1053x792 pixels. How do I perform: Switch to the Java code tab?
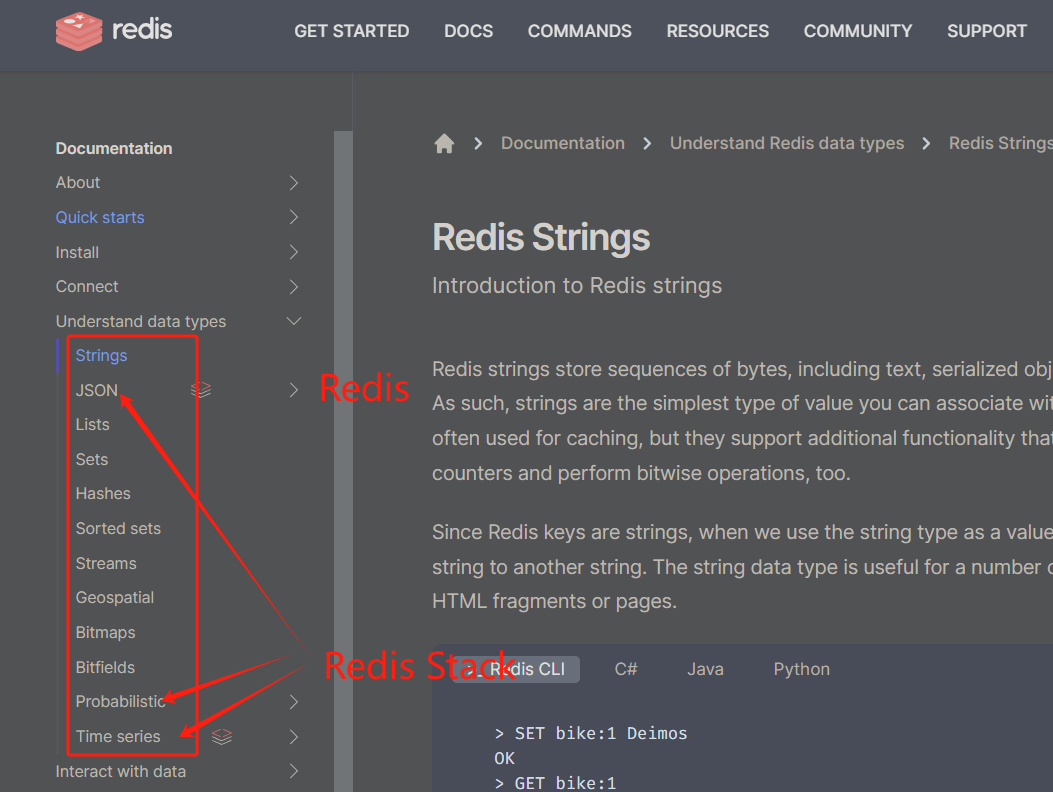click(705, 669)
